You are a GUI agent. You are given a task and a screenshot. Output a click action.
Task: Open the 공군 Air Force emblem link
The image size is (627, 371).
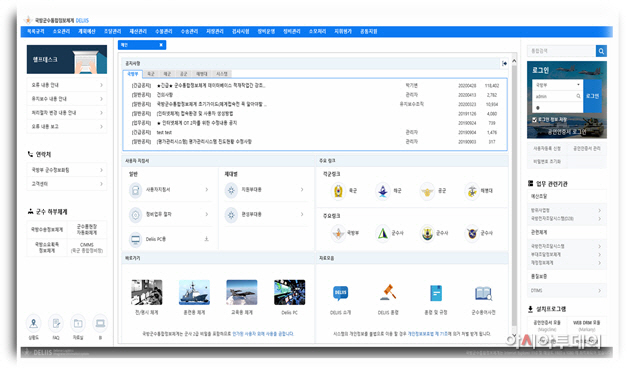coord(427,191)
